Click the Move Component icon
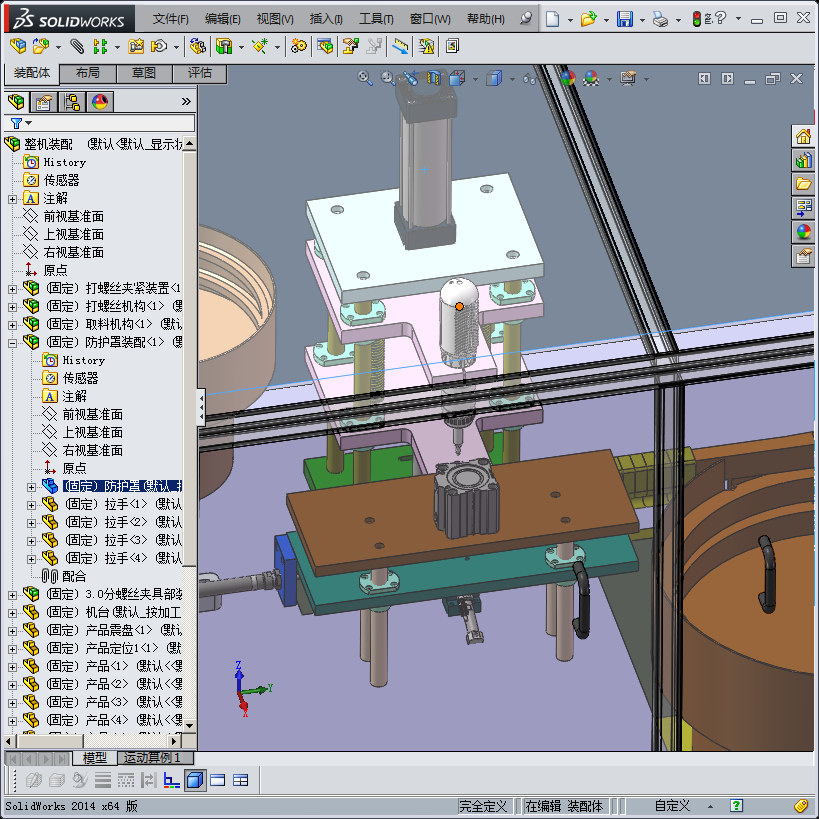 [159, 46]
